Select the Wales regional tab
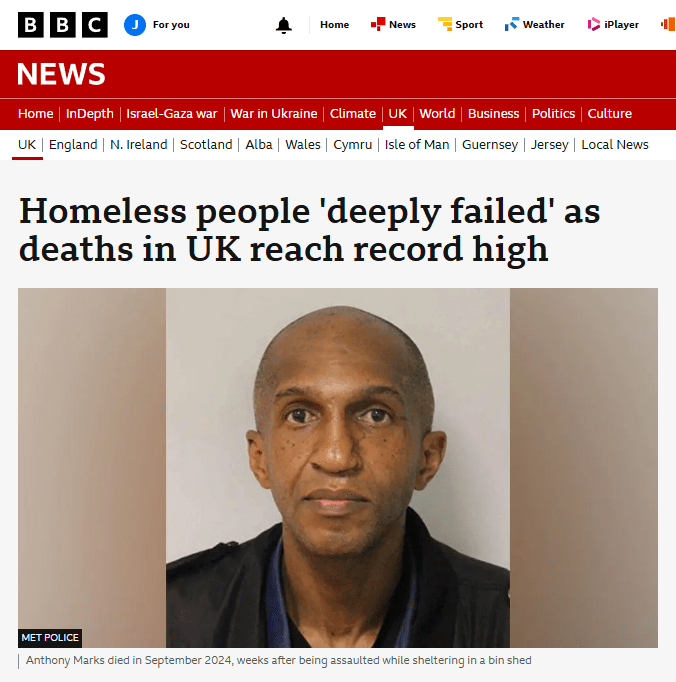Screen dimensions: 676x682 pyautogui.click(x=303, y=144)
